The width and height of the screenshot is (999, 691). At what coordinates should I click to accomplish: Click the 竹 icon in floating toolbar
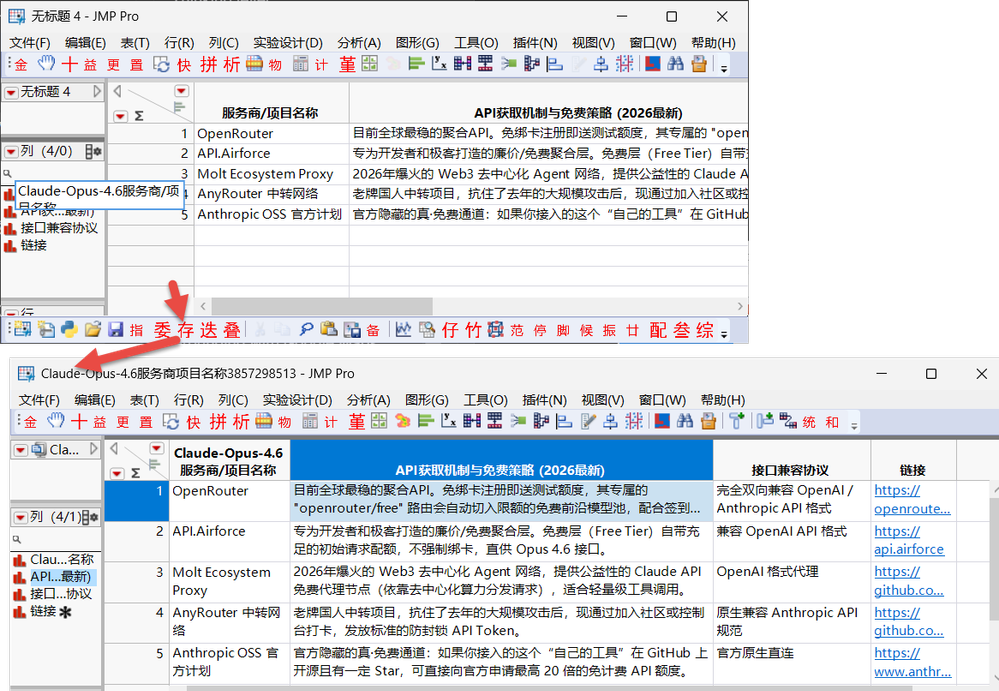pos(473,330)
